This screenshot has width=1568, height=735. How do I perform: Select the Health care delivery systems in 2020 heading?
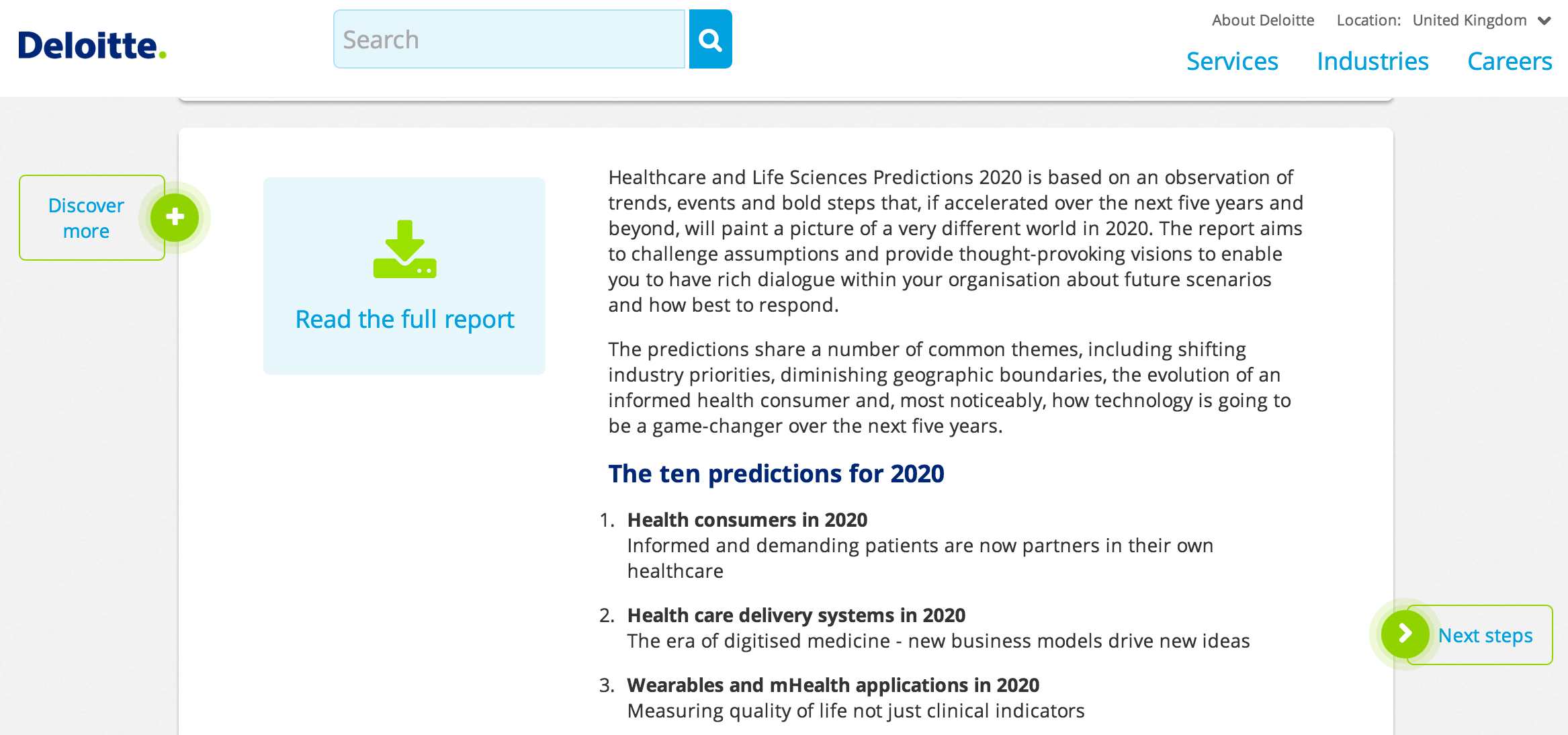tap(796, 615)
